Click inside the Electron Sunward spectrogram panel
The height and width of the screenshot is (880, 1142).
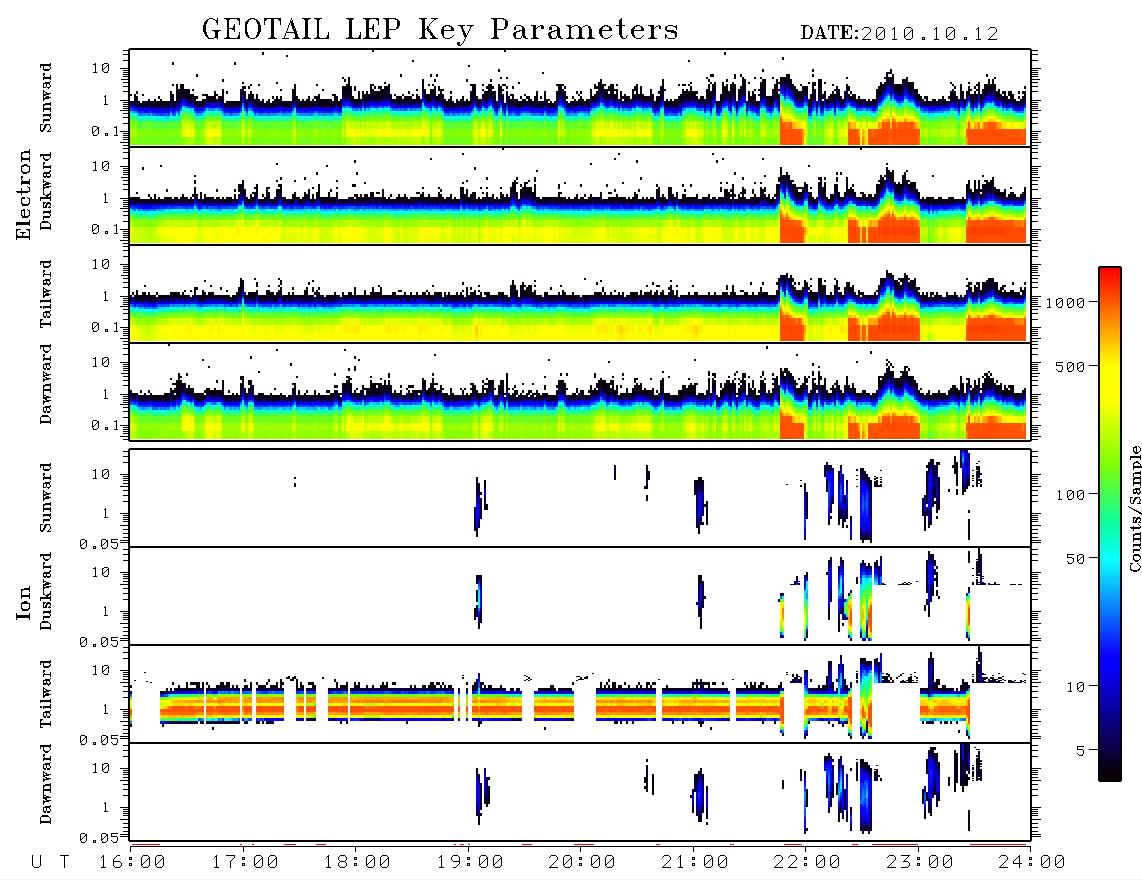coord(580,98)
